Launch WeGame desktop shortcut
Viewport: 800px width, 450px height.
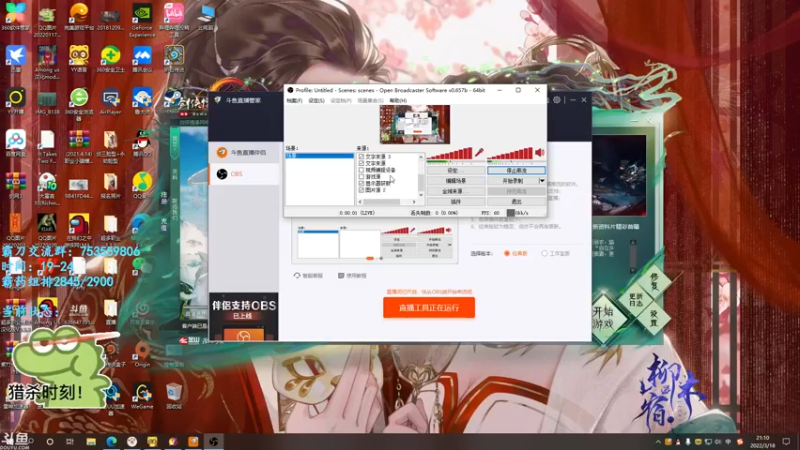pyautogui.click(x=142, y=396)
